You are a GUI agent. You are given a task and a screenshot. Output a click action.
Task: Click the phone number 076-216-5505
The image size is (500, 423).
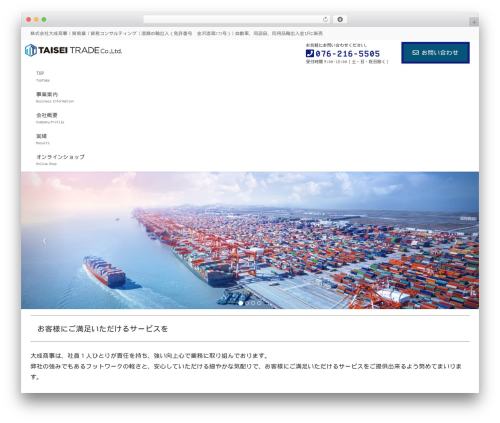[347, 54]
